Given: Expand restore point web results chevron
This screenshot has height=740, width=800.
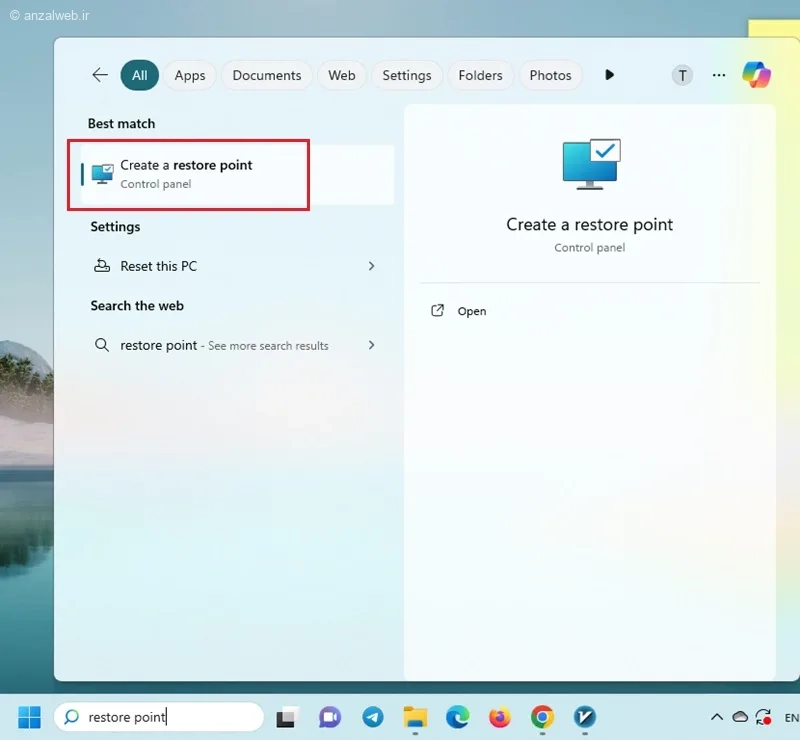Looking at the screenshot, I should (x=371, y=346).
